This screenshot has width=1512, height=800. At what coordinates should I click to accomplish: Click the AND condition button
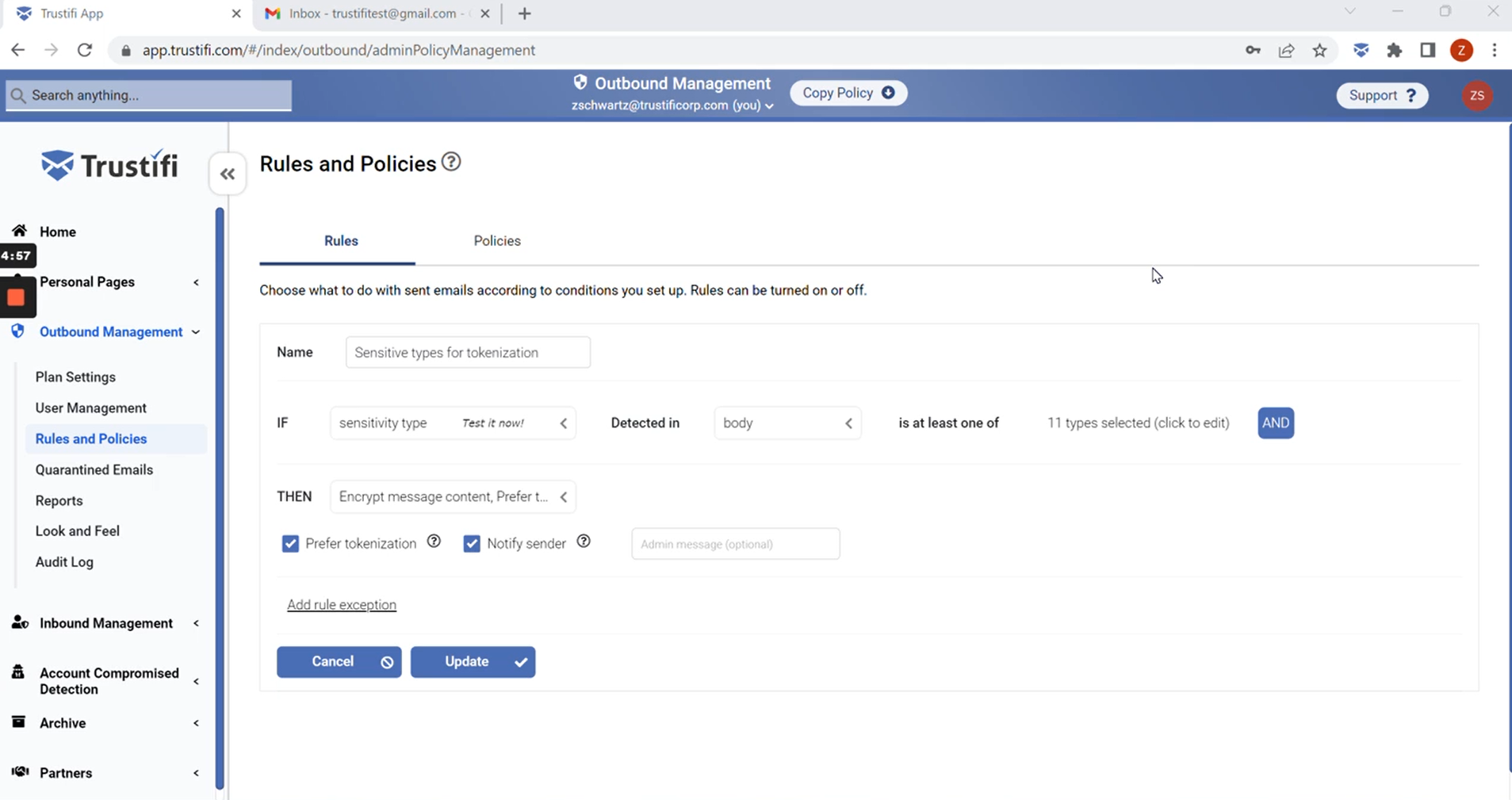point(1275,423)
